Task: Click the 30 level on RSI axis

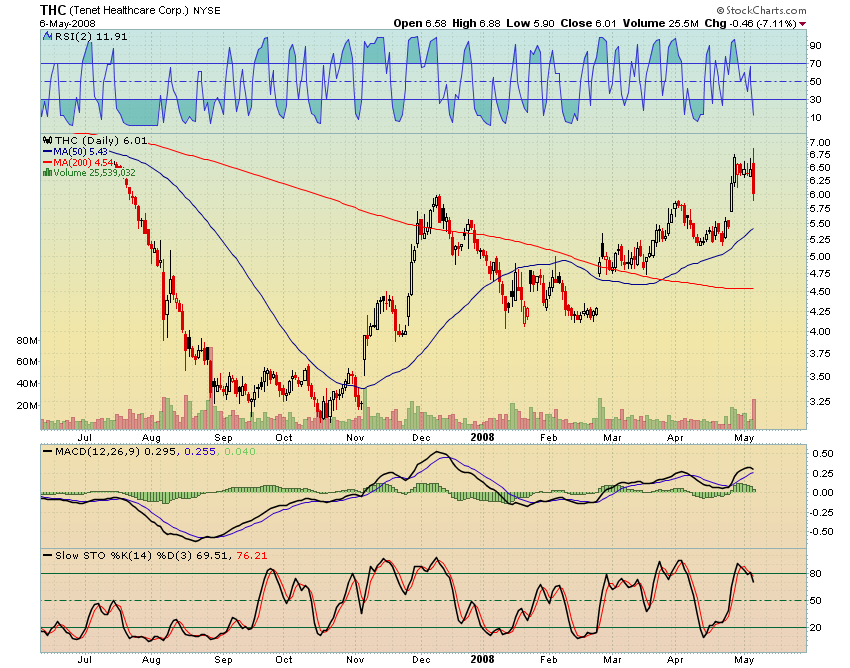Action: [x=815, y=99]
